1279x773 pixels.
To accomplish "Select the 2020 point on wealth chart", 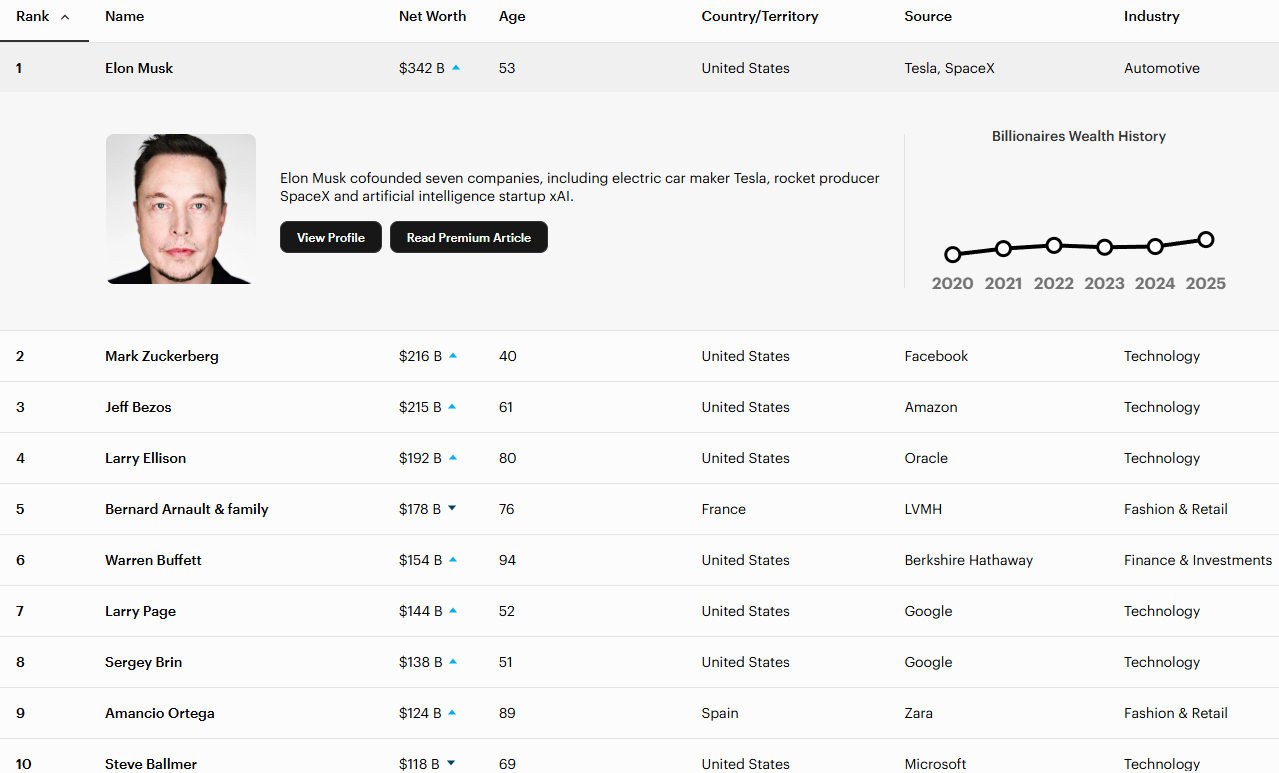I will 952,255.
